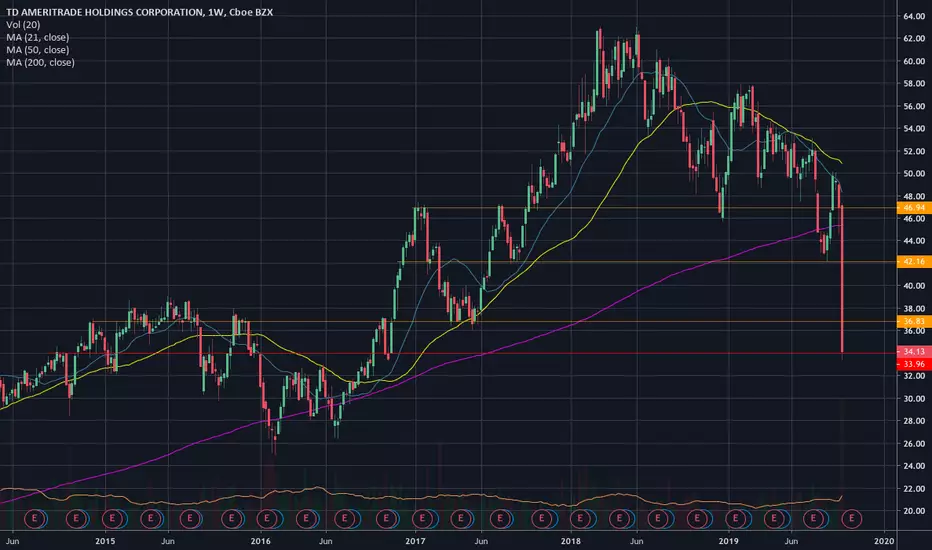Click the orange 36.83 price label
The image size is (932, 550).
tap(914, 321)
